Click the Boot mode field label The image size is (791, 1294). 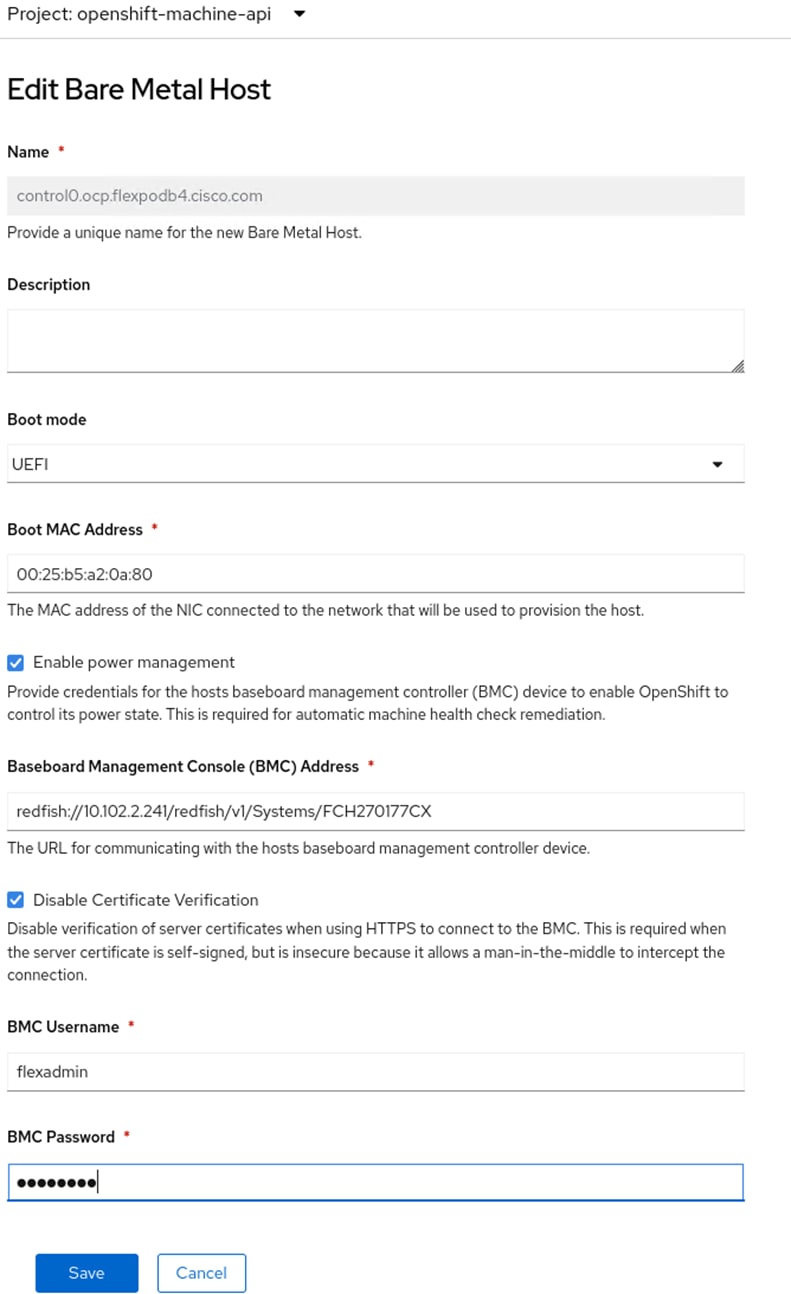tap(47, 420)
